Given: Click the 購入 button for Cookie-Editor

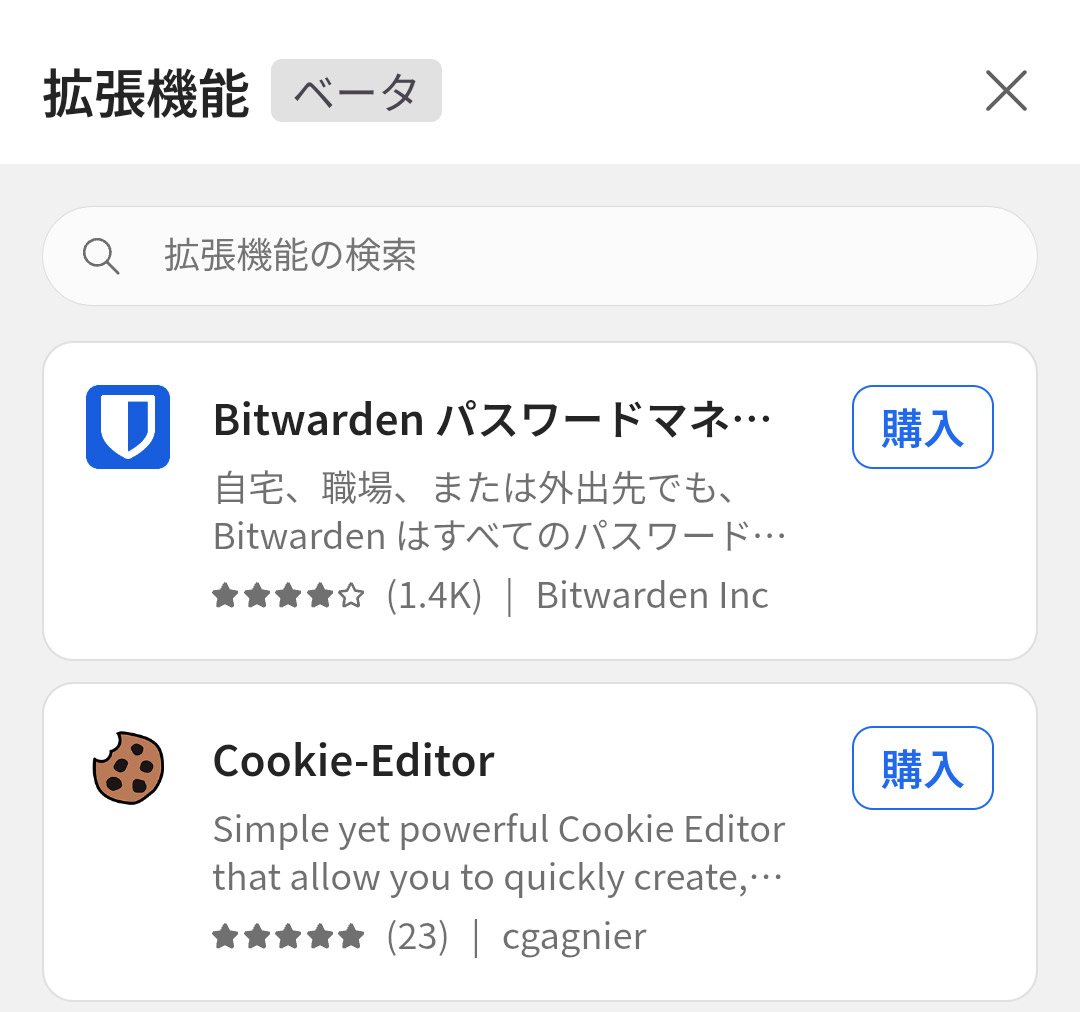Looking at the screenshot, I should pyautogui.click(x=922, y=768).
